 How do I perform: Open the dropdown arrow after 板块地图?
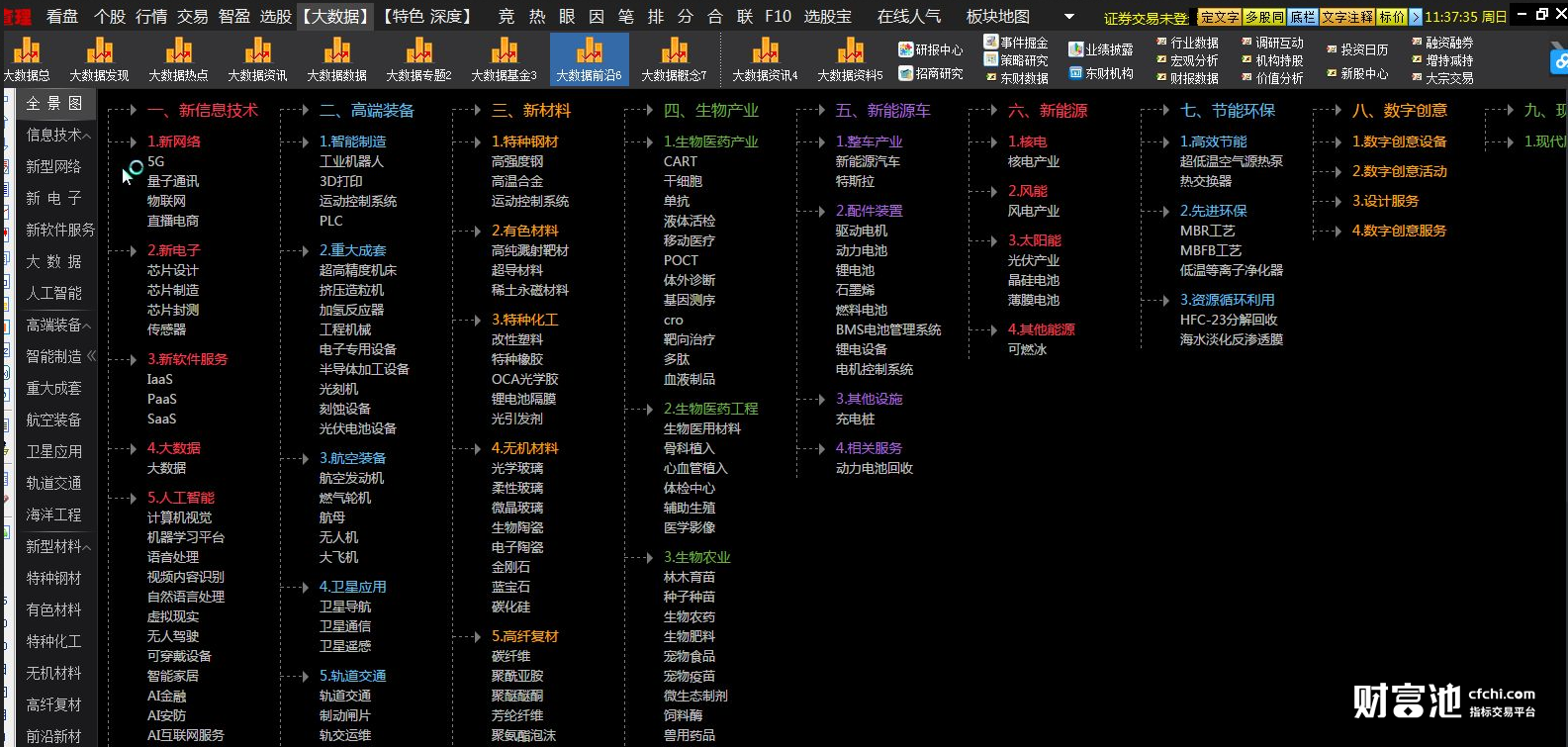click(1068, 17)
